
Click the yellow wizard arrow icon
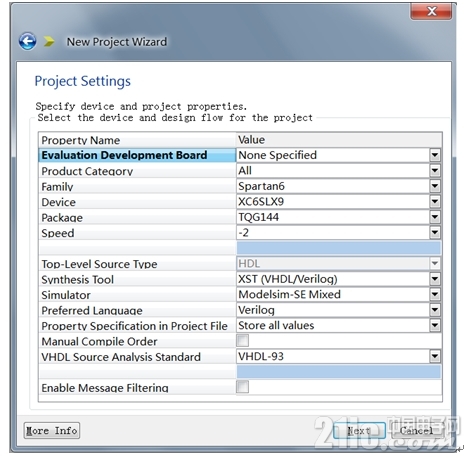49,41
